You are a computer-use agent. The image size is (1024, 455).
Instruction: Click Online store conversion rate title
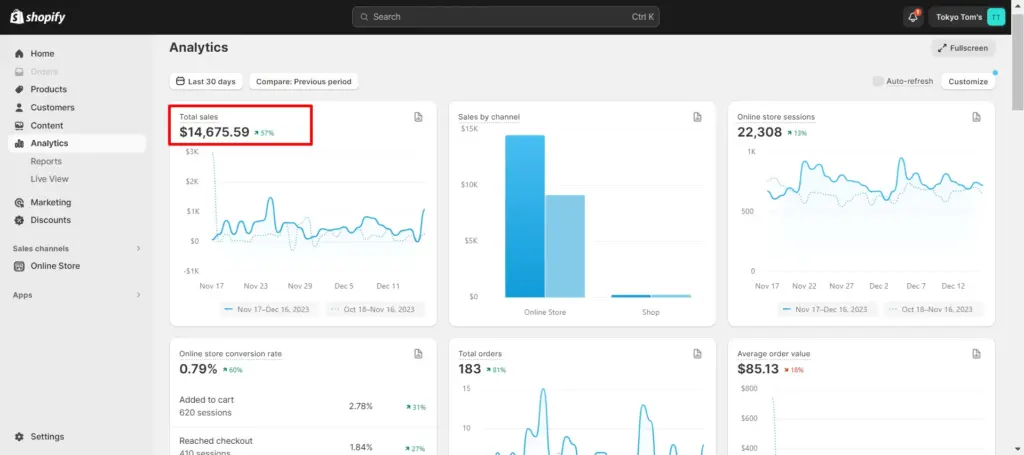[x=231, y=354]
